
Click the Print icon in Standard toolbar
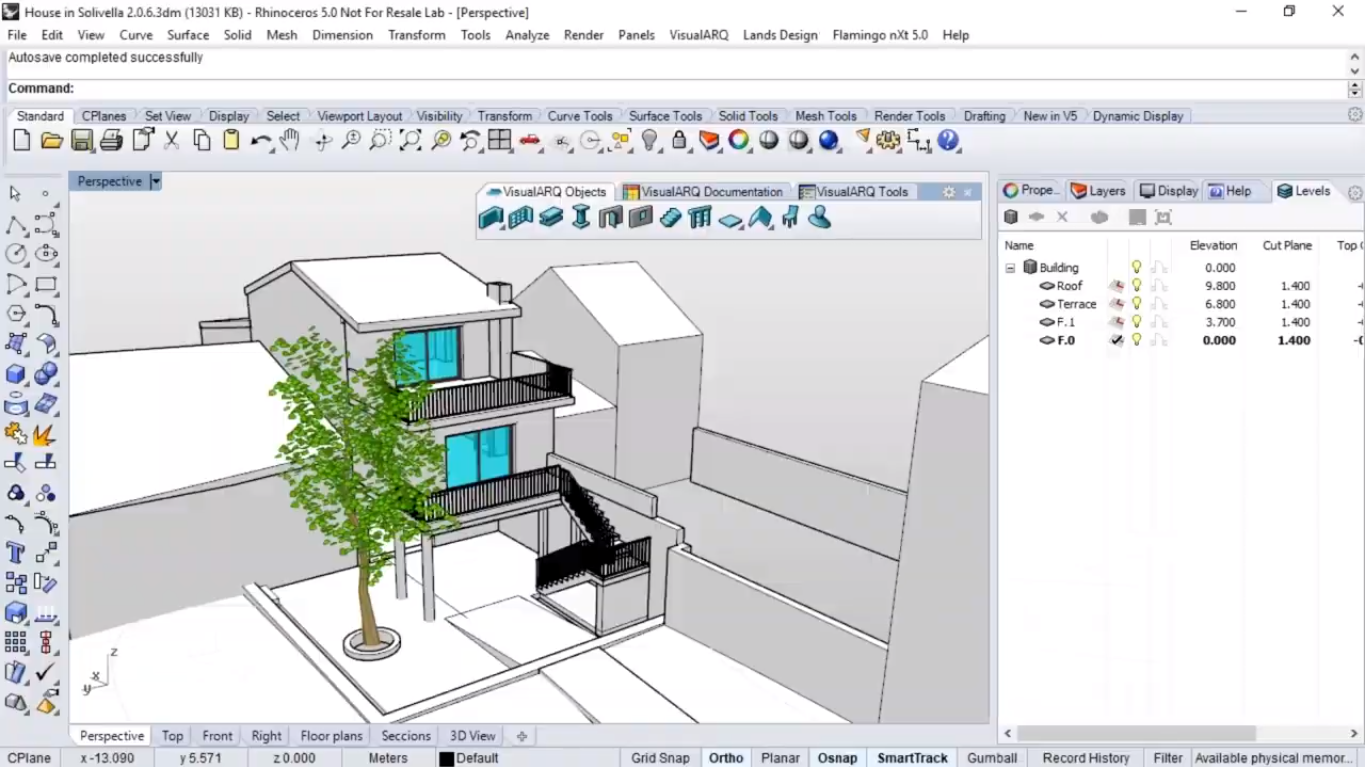(x=111, y=141)
